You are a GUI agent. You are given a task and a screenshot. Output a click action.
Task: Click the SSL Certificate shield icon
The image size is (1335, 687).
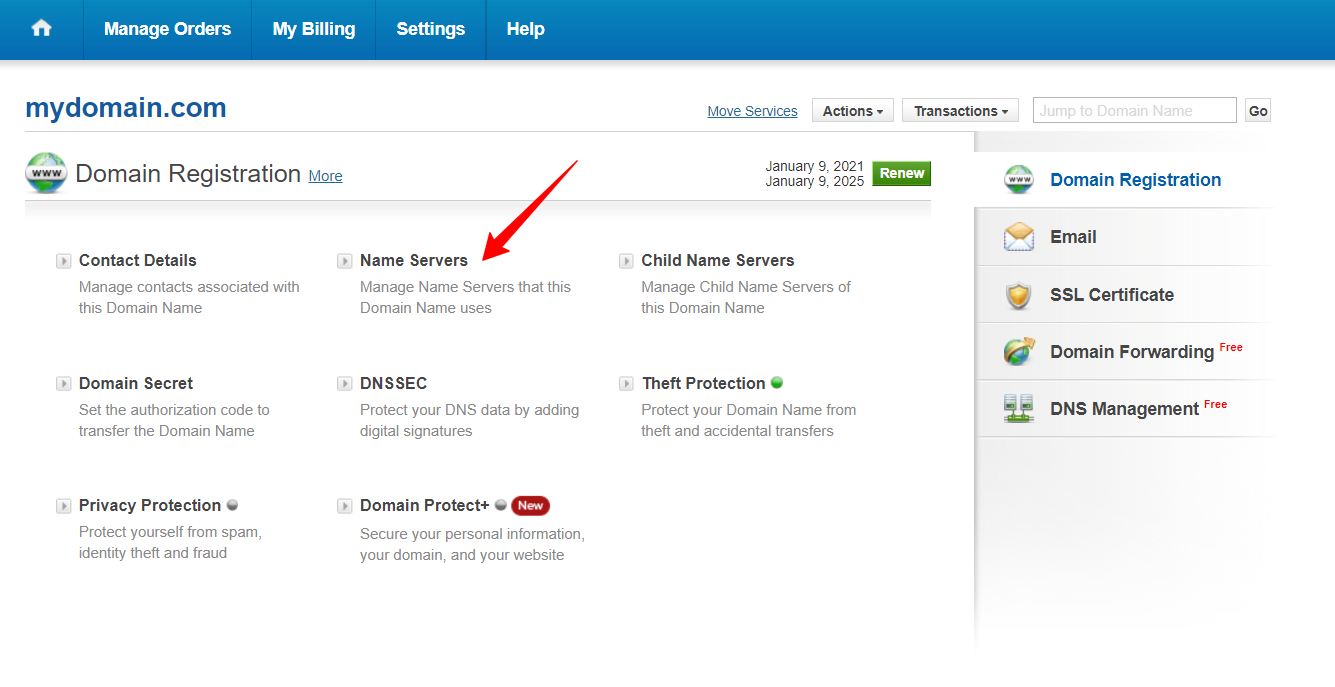pos(1019,295)
